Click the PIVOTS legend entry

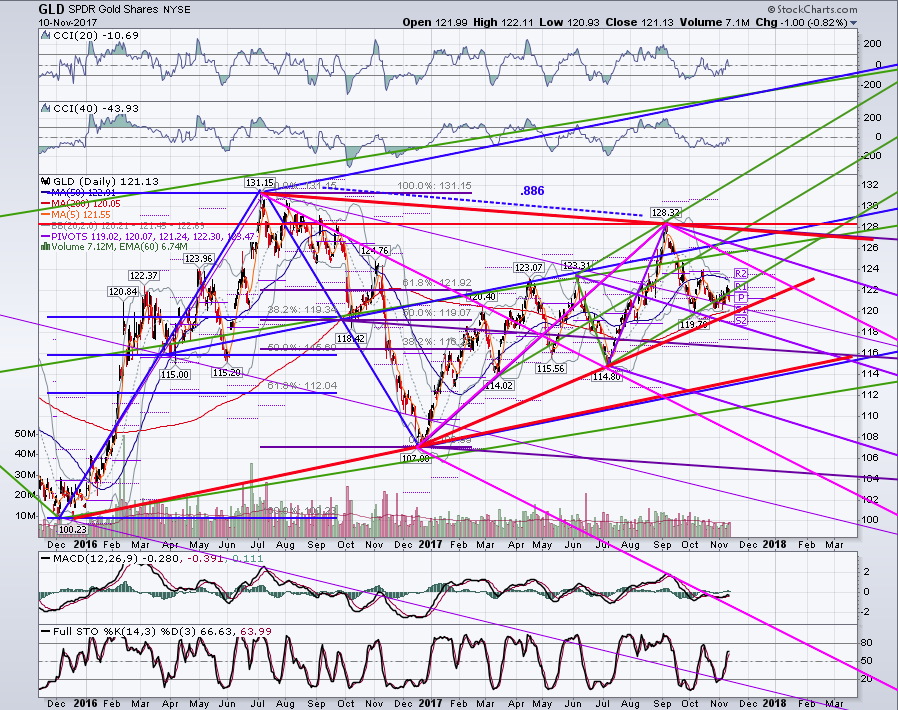[x=148, y=236]
